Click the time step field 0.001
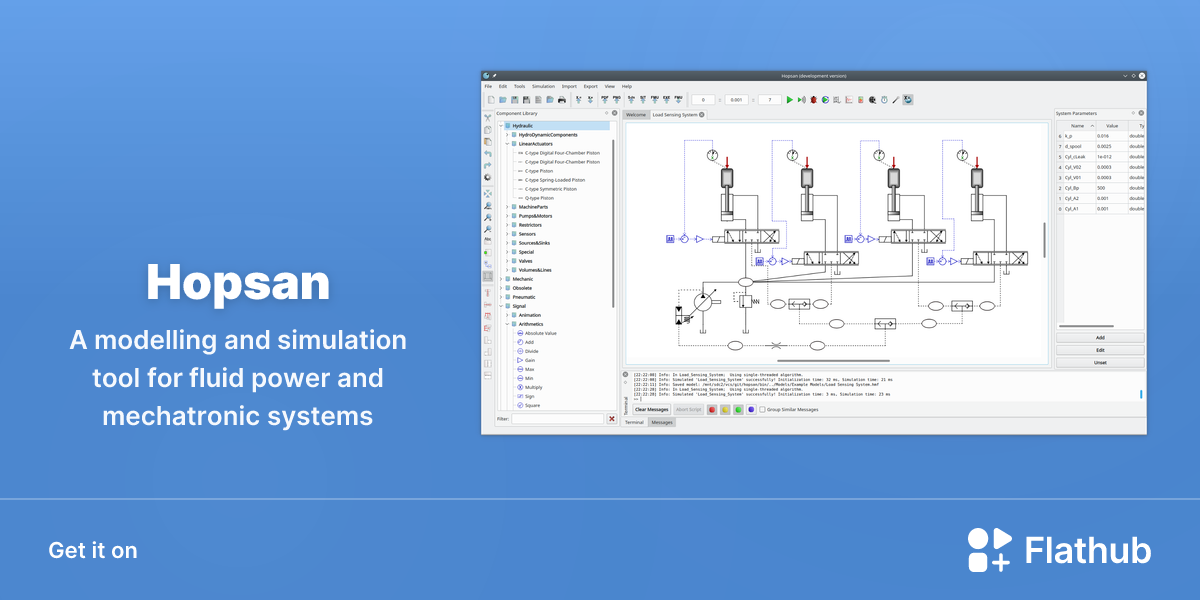The image size is (1200, 600). point(736,100)
